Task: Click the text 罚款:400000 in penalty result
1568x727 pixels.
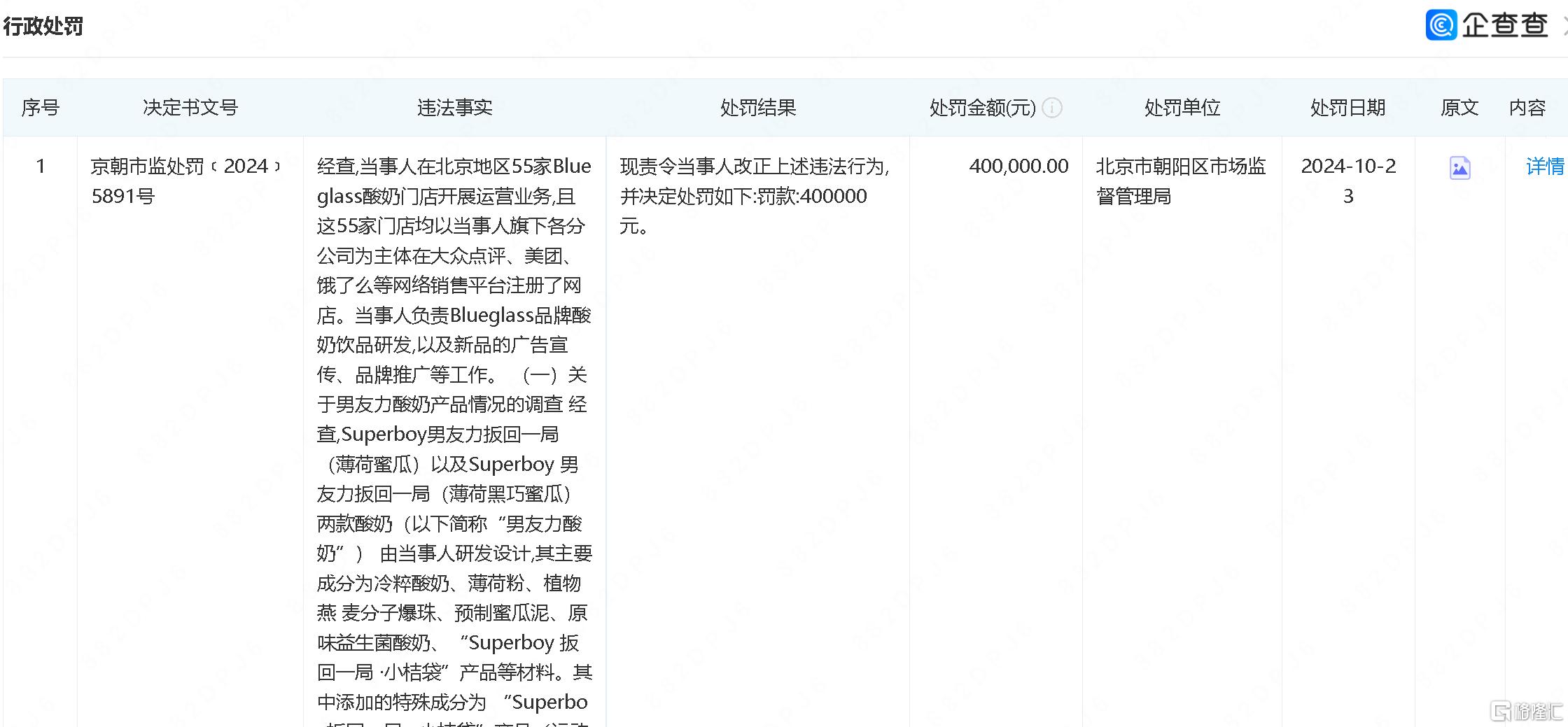Action: click(811, 197)
